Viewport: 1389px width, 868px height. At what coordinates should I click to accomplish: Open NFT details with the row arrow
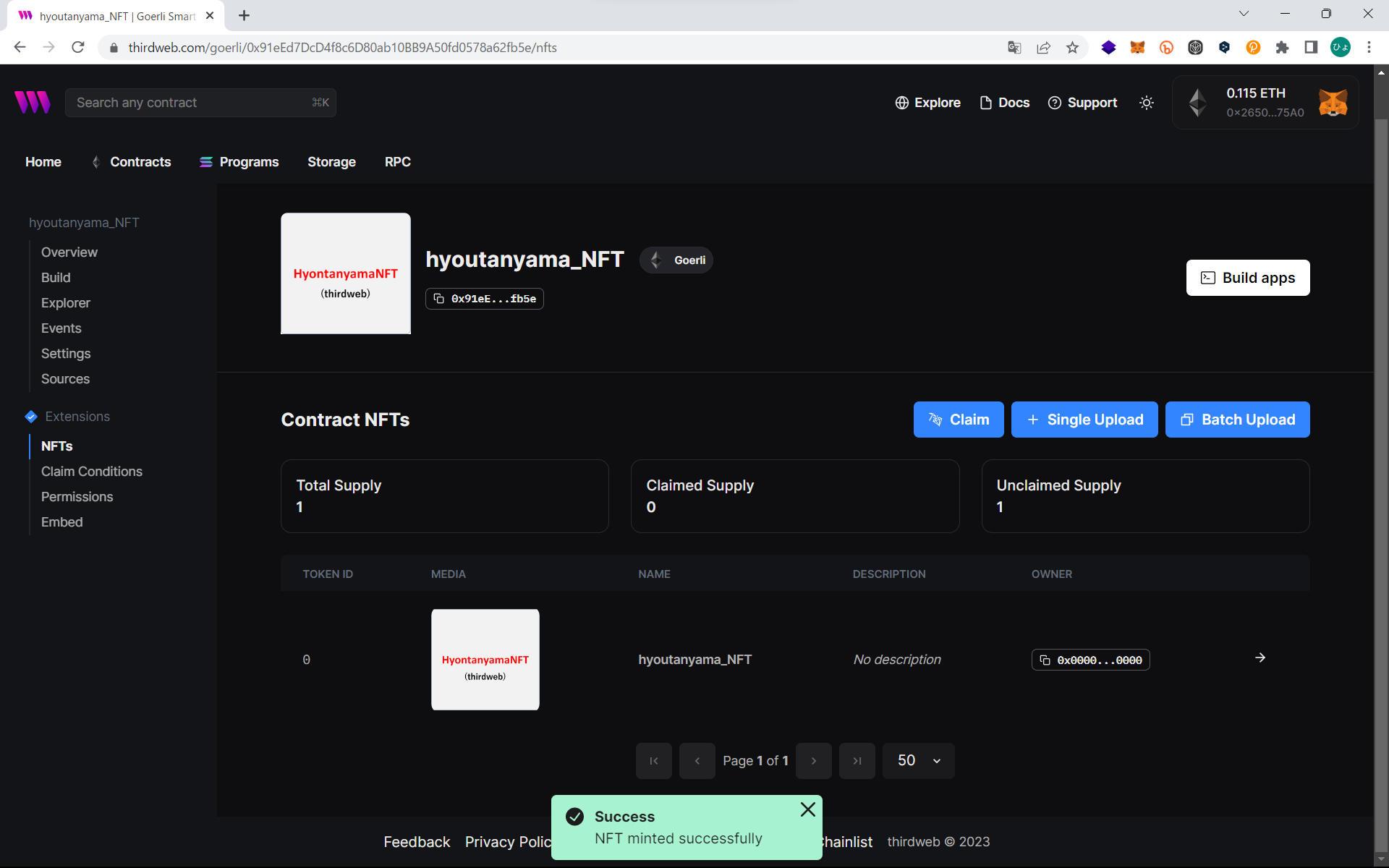(1260, 658)
